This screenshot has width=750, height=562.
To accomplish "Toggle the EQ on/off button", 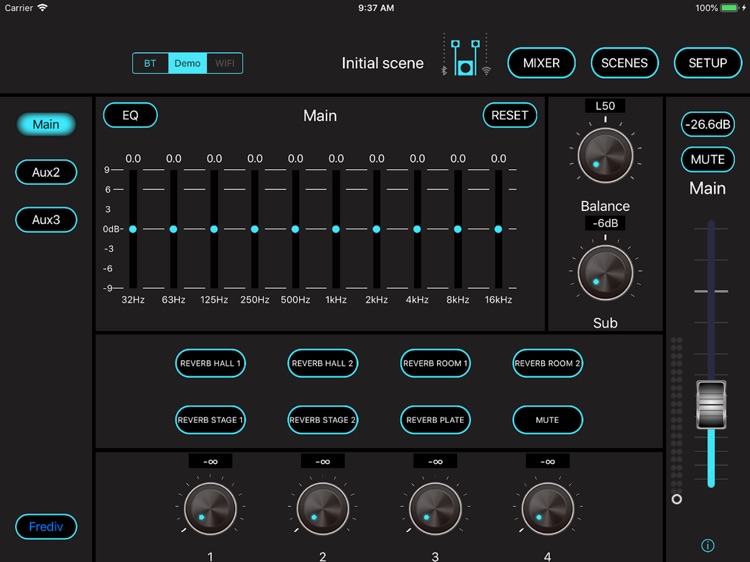I will point(130,115).
